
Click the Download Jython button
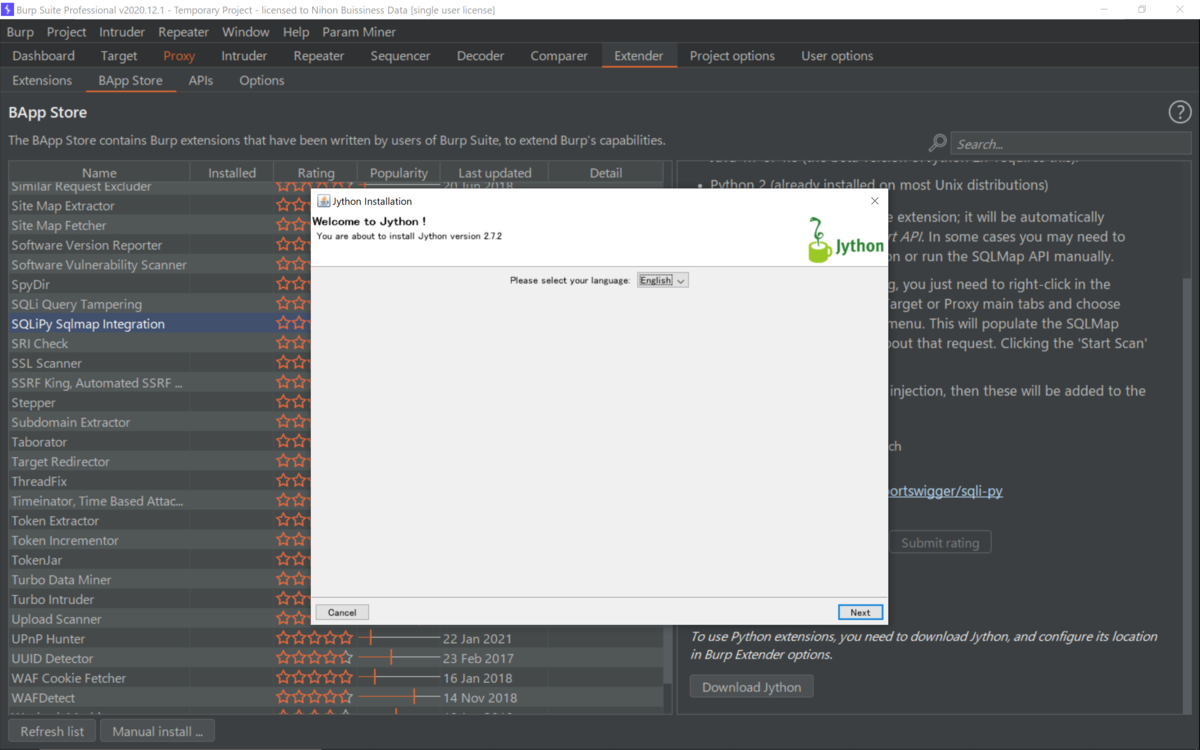click(x=752, y=687)
